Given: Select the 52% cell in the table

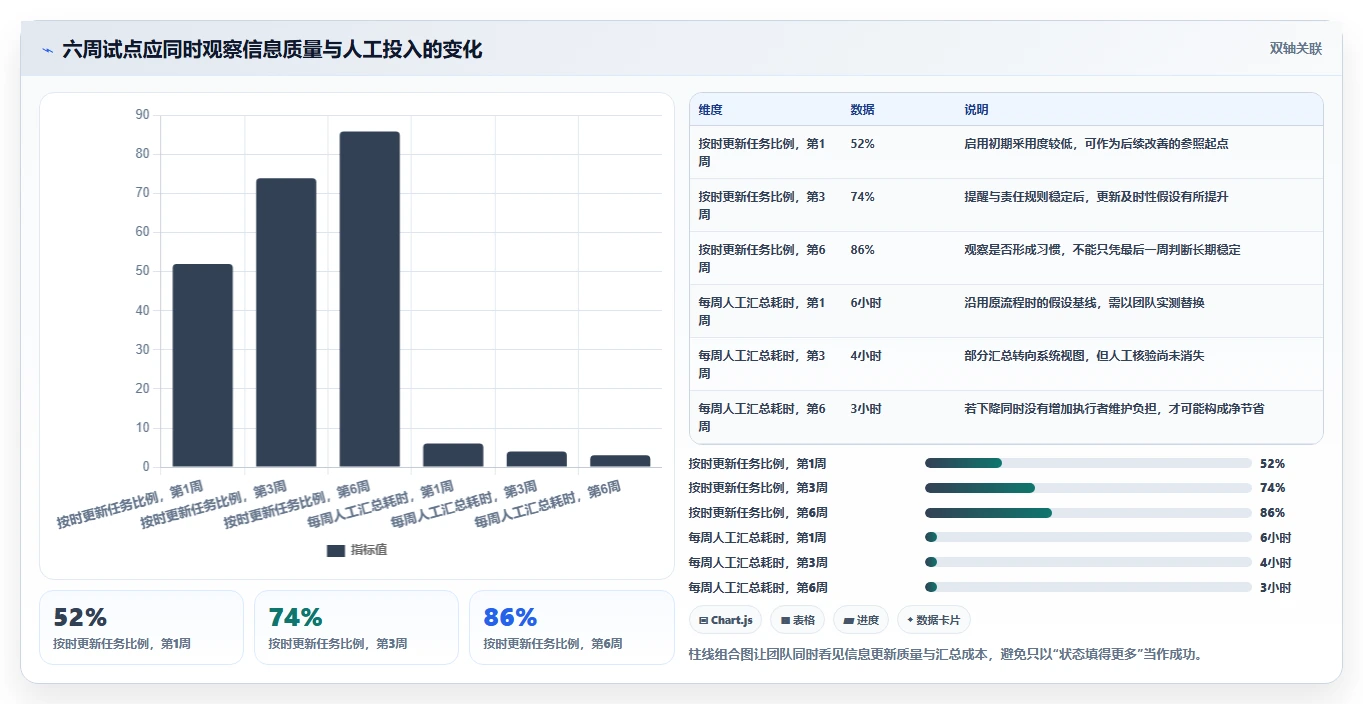Looking at the screenshot, I should pyautogui.click(x=863, y=144).
